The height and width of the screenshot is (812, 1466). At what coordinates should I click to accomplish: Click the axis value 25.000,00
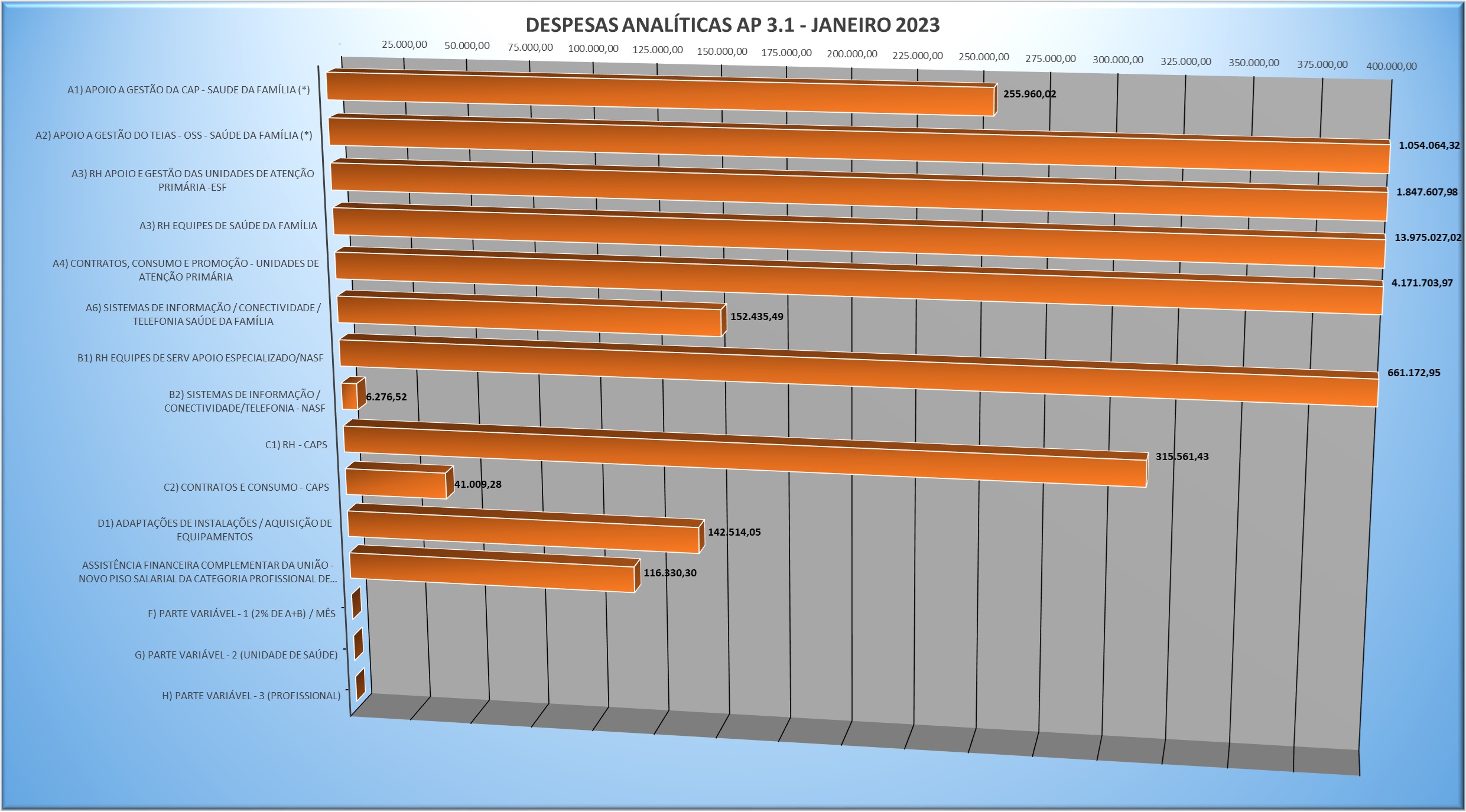point(404,45)
